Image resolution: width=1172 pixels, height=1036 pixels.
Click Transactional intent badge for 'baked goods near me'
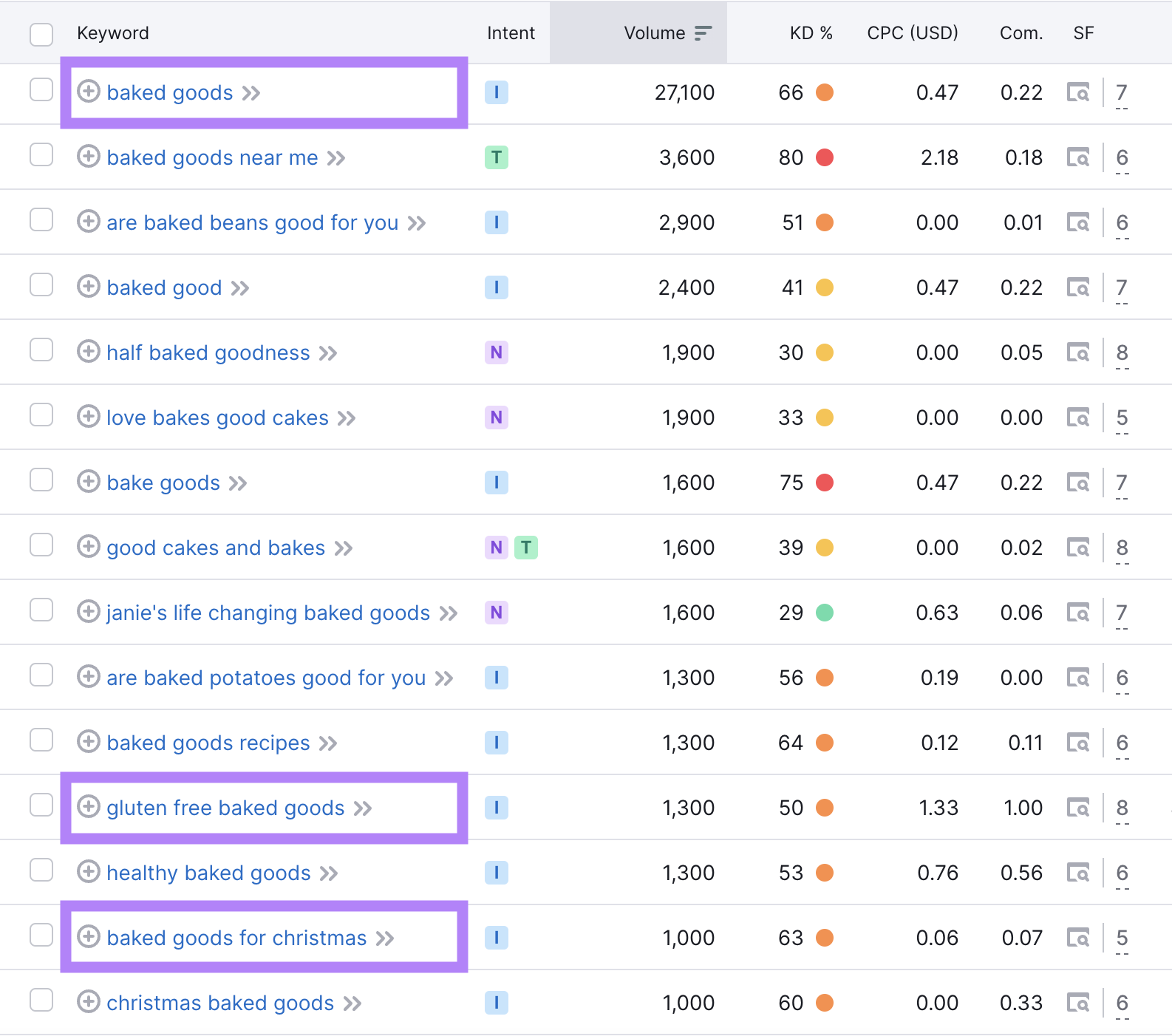point(497,157)
